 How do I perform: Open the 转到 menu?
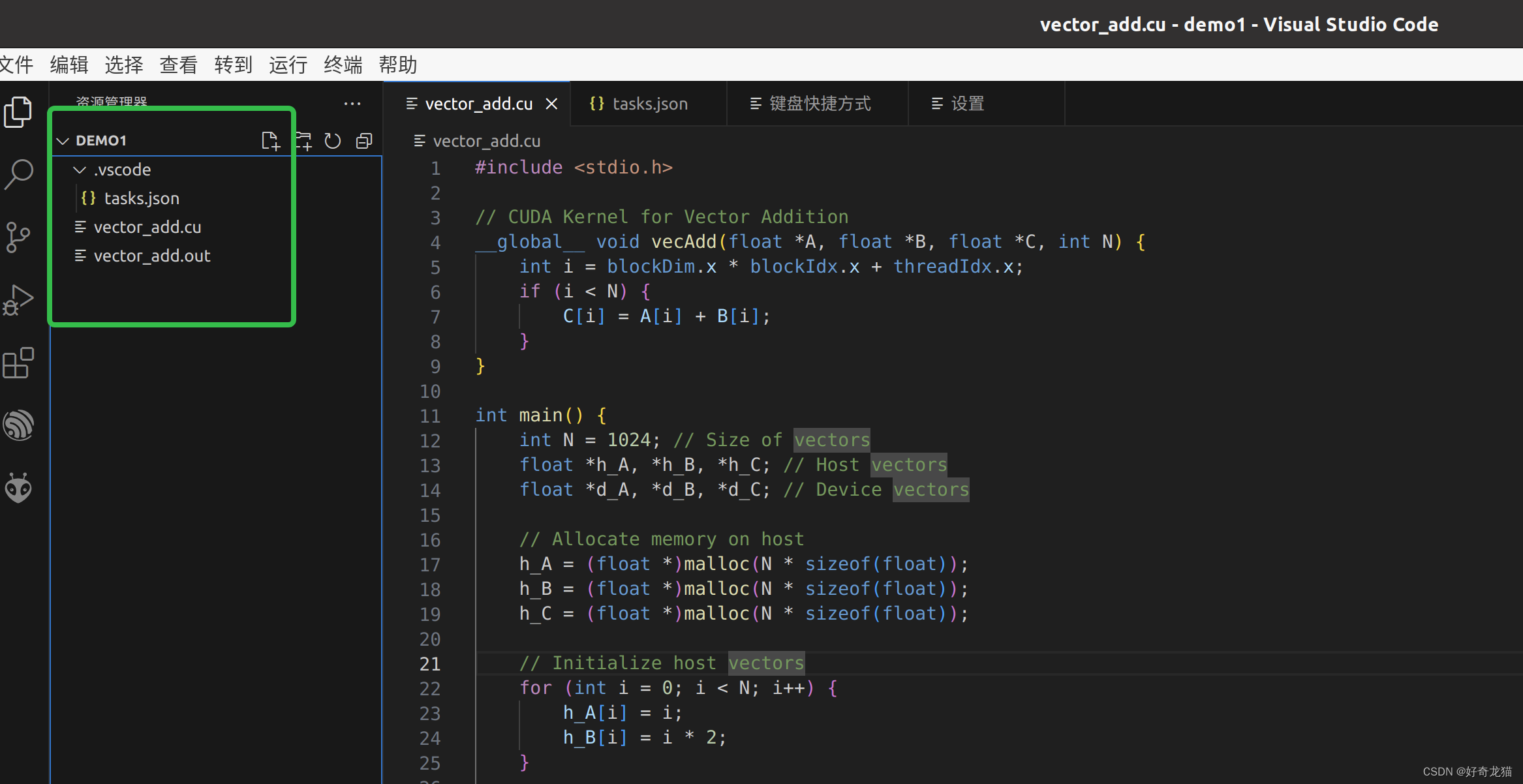click(234, 65)
